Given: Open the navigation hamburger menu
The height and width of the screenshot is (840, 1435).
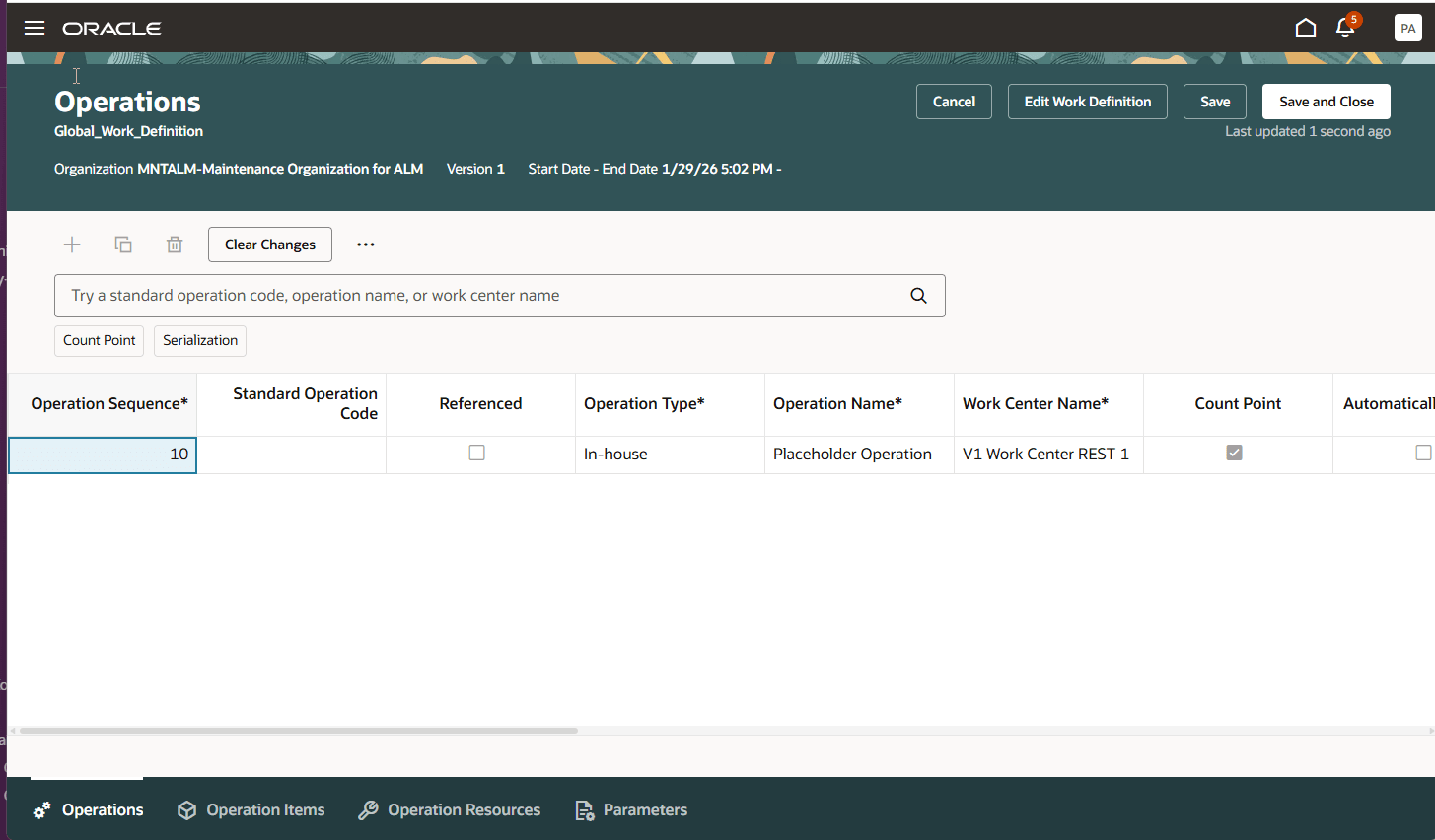Looking at the screenshot, I should pyautogui.click(x=34, y=27).
